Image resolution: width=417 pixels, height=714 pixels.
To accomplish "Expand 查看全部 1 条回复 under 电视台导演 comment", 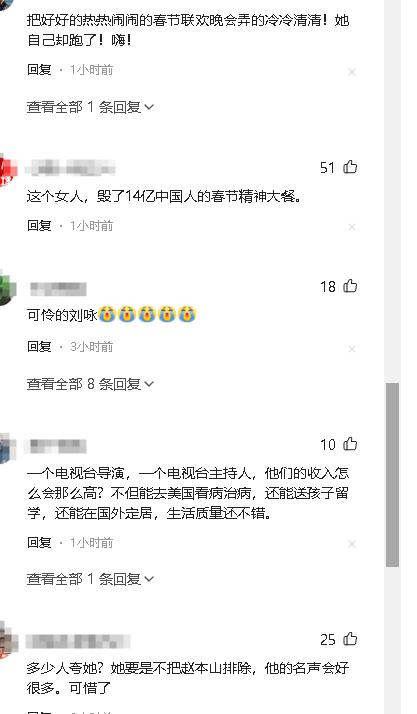I will pos(90,579).
